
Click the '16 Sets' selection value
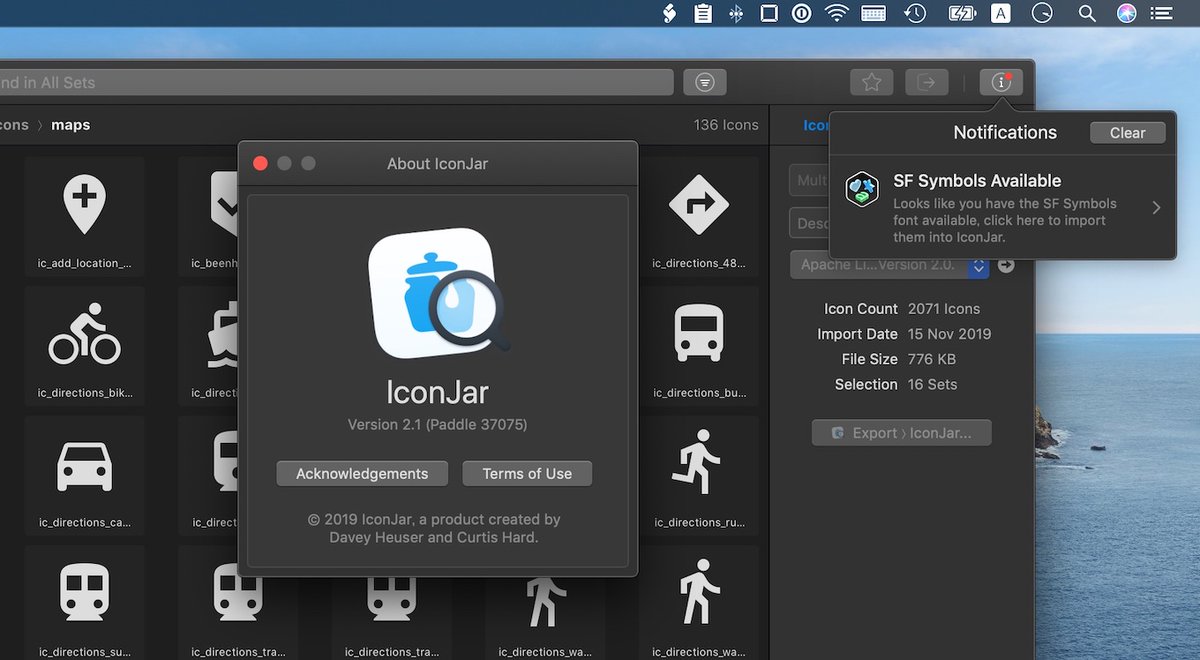point(932,384)
